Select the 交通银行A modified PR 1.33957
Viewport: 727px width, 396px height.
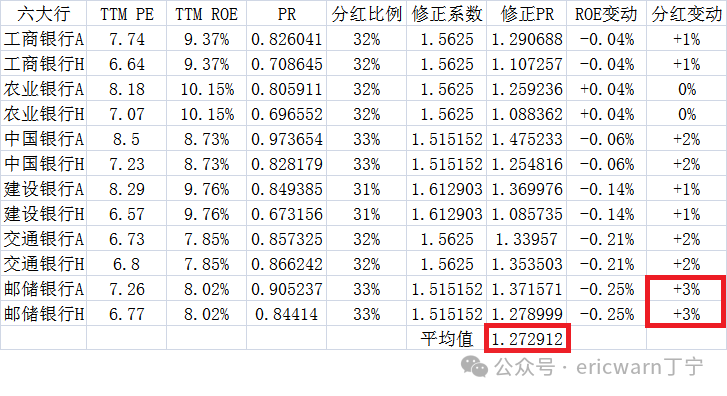pyautogui.click(x=527, y=239)
